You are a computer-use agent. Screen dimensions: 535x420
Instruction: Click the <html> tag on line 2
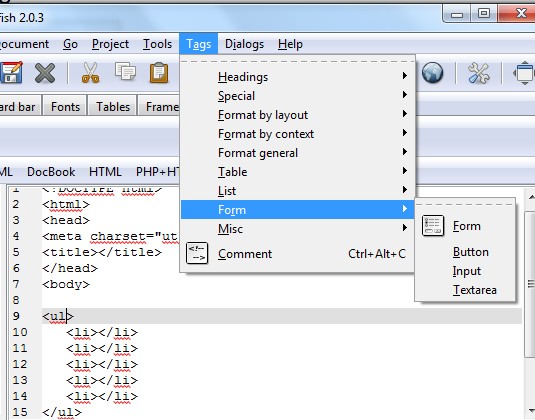pyautogui.click(x=66, y=204)
